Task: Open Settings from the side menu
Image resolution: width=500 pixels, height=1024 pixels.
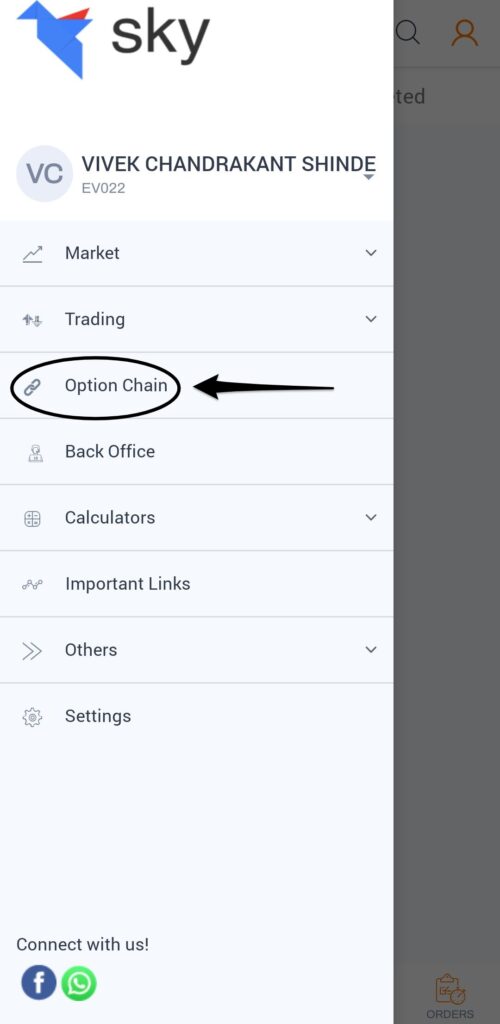Action: (x=196, y=716)
